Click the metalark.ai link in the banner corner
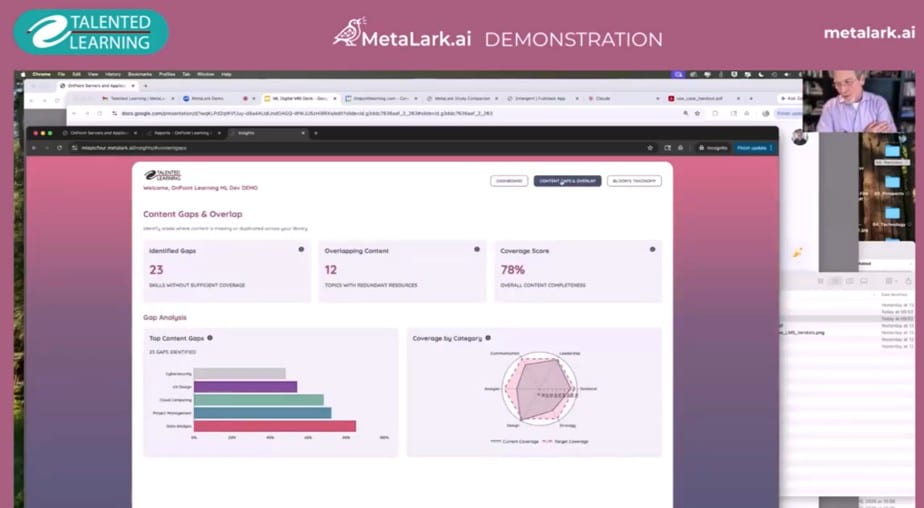The image size is (924, 508). point(869,33)
